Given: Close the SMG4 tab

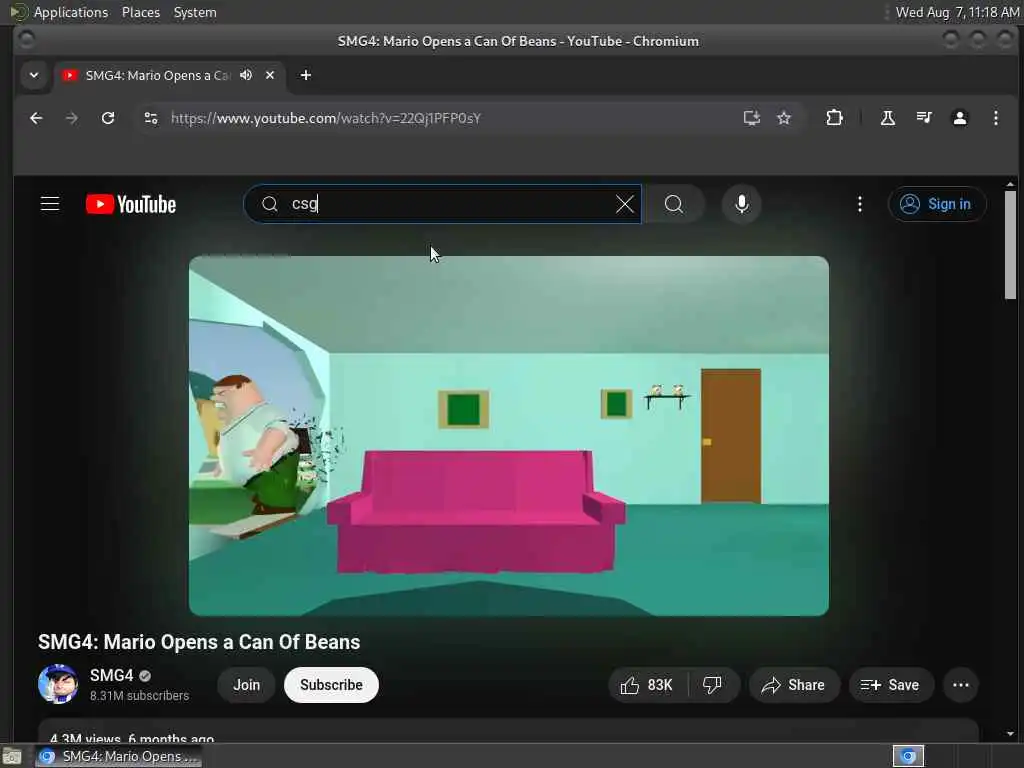Looking at the screenshot, I should coord(270,75).
